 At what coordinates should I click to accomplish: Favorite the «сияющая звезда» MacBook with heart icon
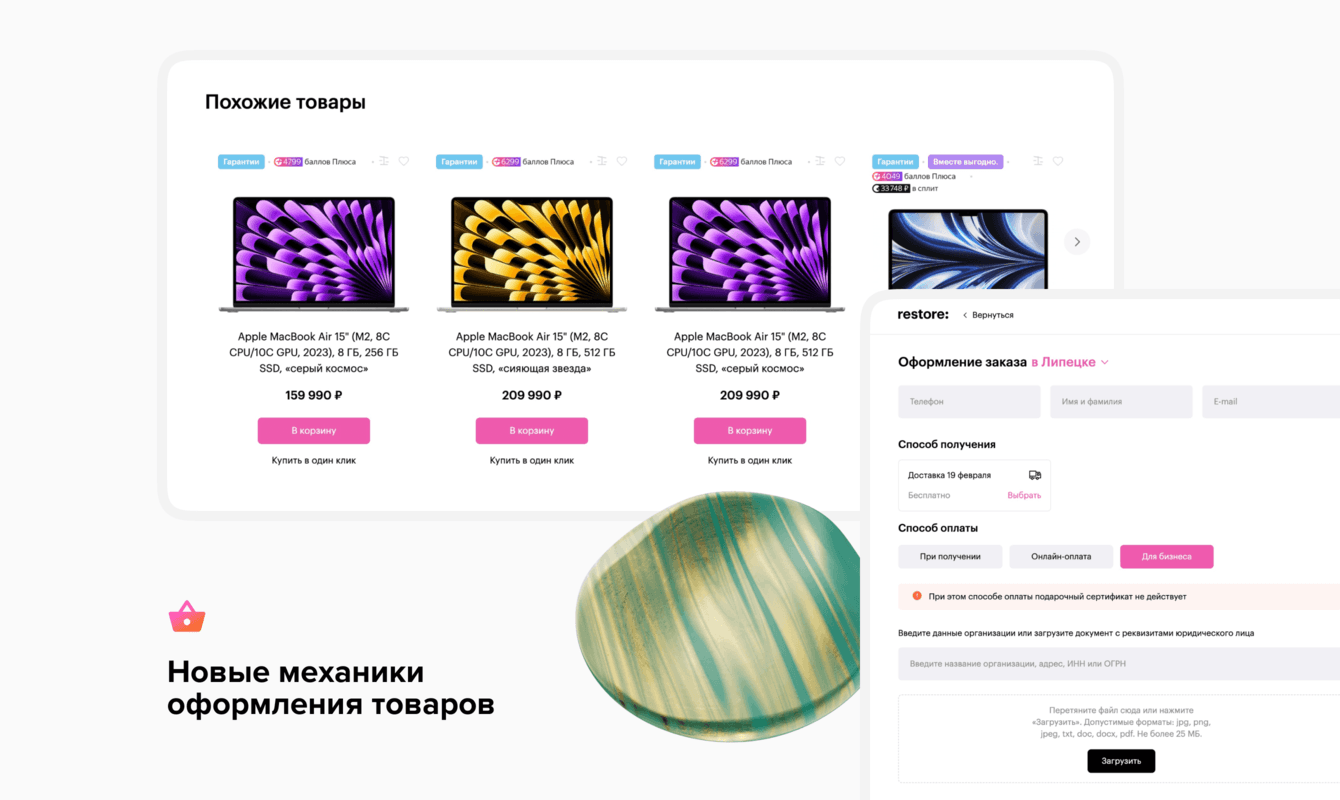[x=622, y=161]
